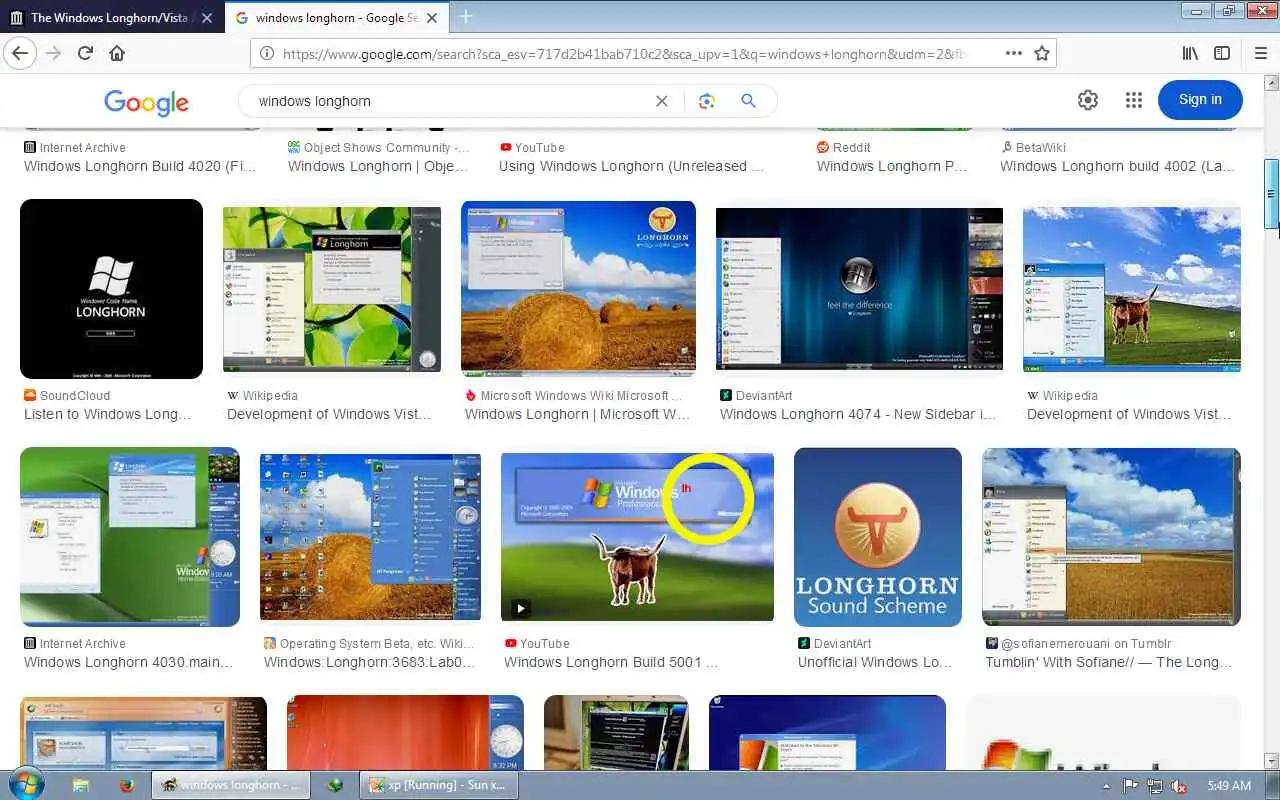Open the Windows Start orb
The height and width of the screenshot is (800, 1280).
coord(25,784)
